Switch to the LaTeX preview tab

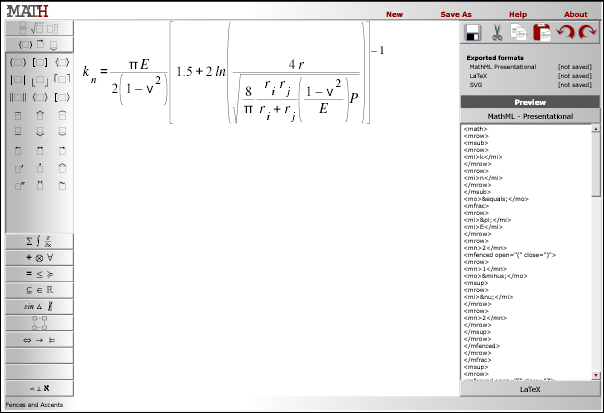coord(530,389)
